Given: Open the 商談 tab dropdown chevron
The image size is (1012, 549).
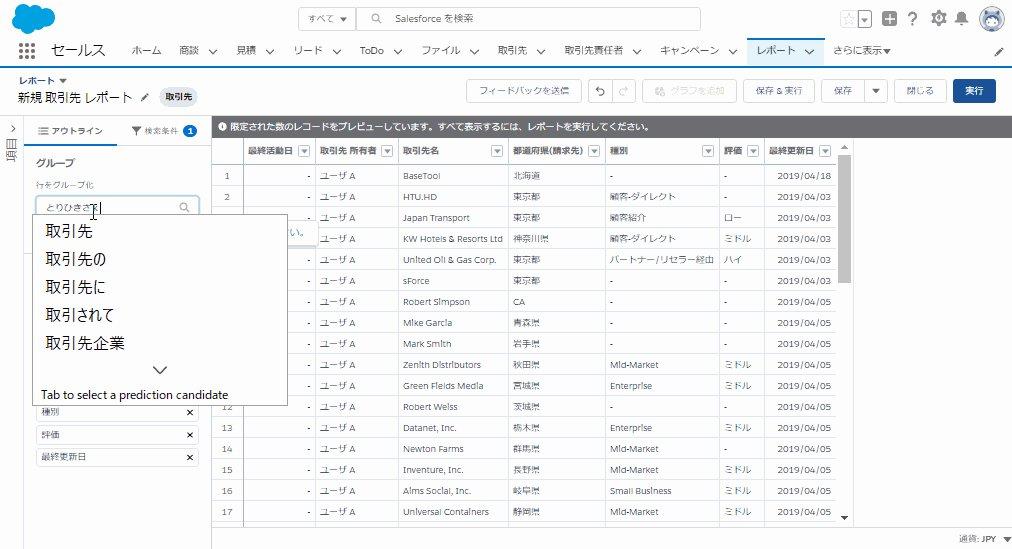Looking at the screenshot, I should click(212, 51).
